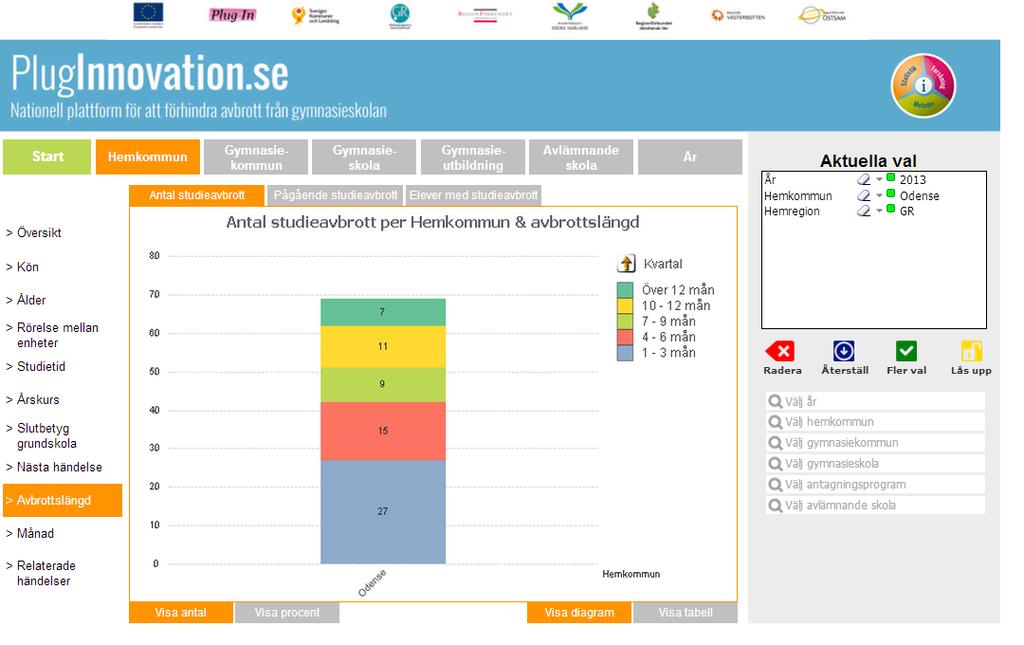Show percentages with Visa procent button
The width and height of the screenshot is (1024, 645).
(287, 612)
